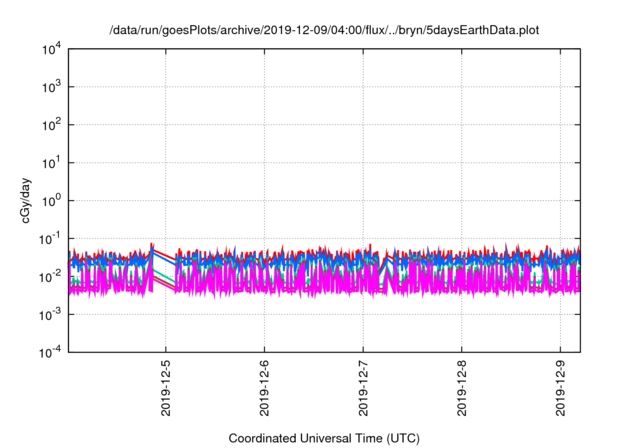Select the 10^-2 y-axis label

click(x=50, y=277)
